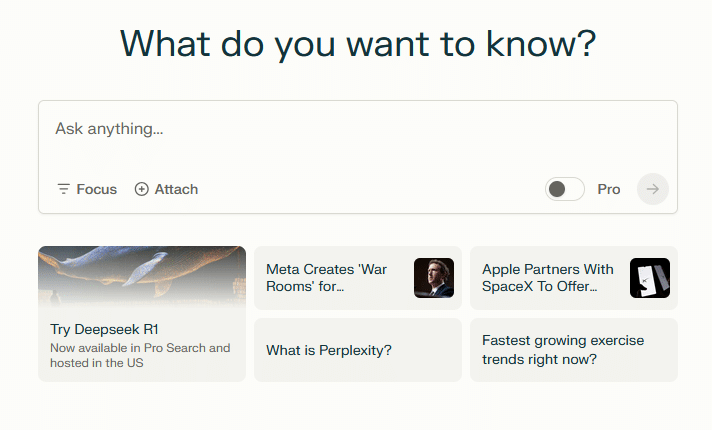Open the Focus options text
Screen dimensions: 712x430
[x=97, y=189]
